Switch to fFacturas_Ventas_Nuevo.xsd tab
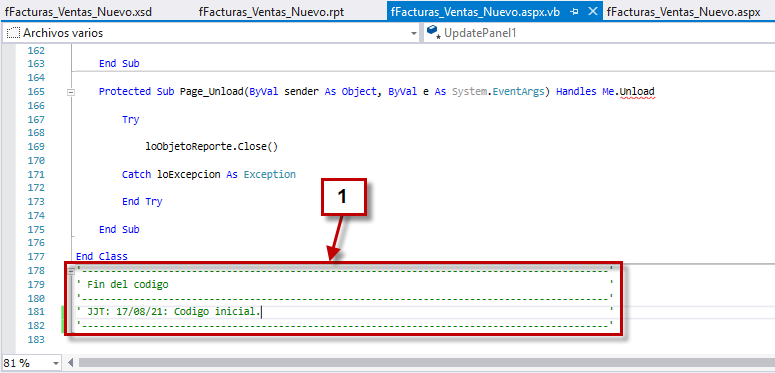 pos(78,12)
